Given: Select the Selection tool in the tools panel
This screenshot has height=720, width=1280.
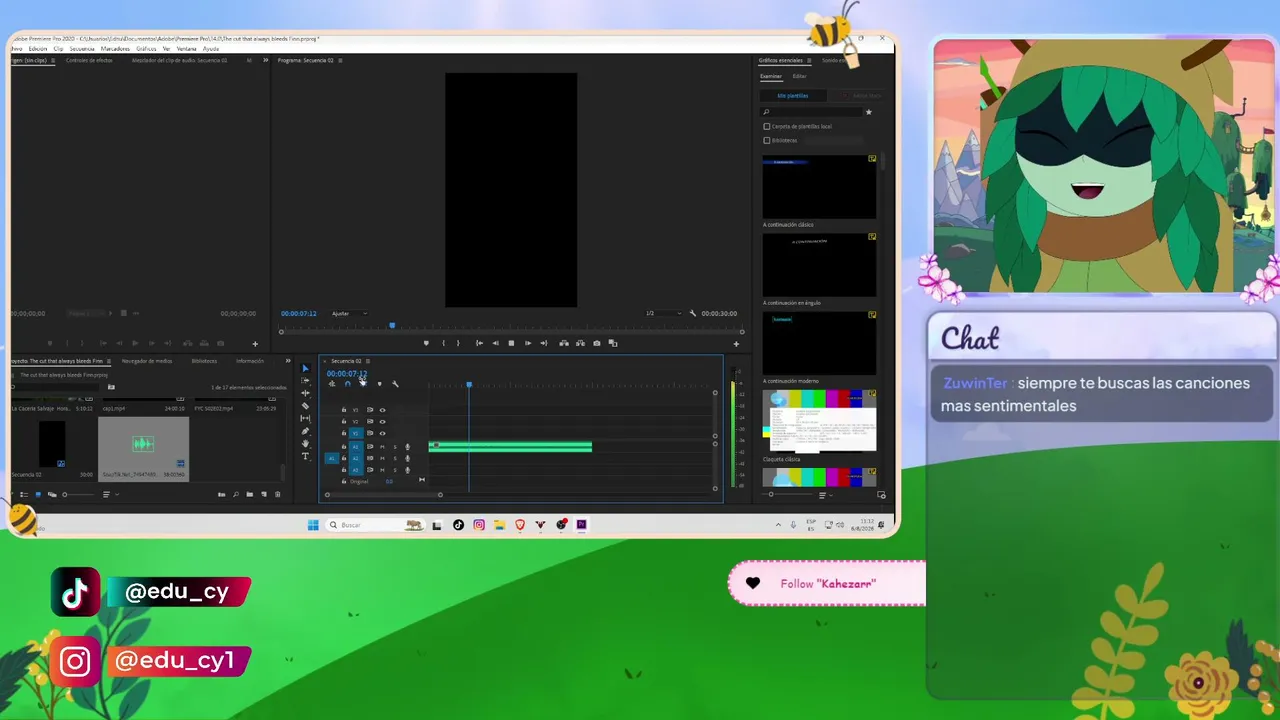Looking at the screenshot, I should point(306,369).
